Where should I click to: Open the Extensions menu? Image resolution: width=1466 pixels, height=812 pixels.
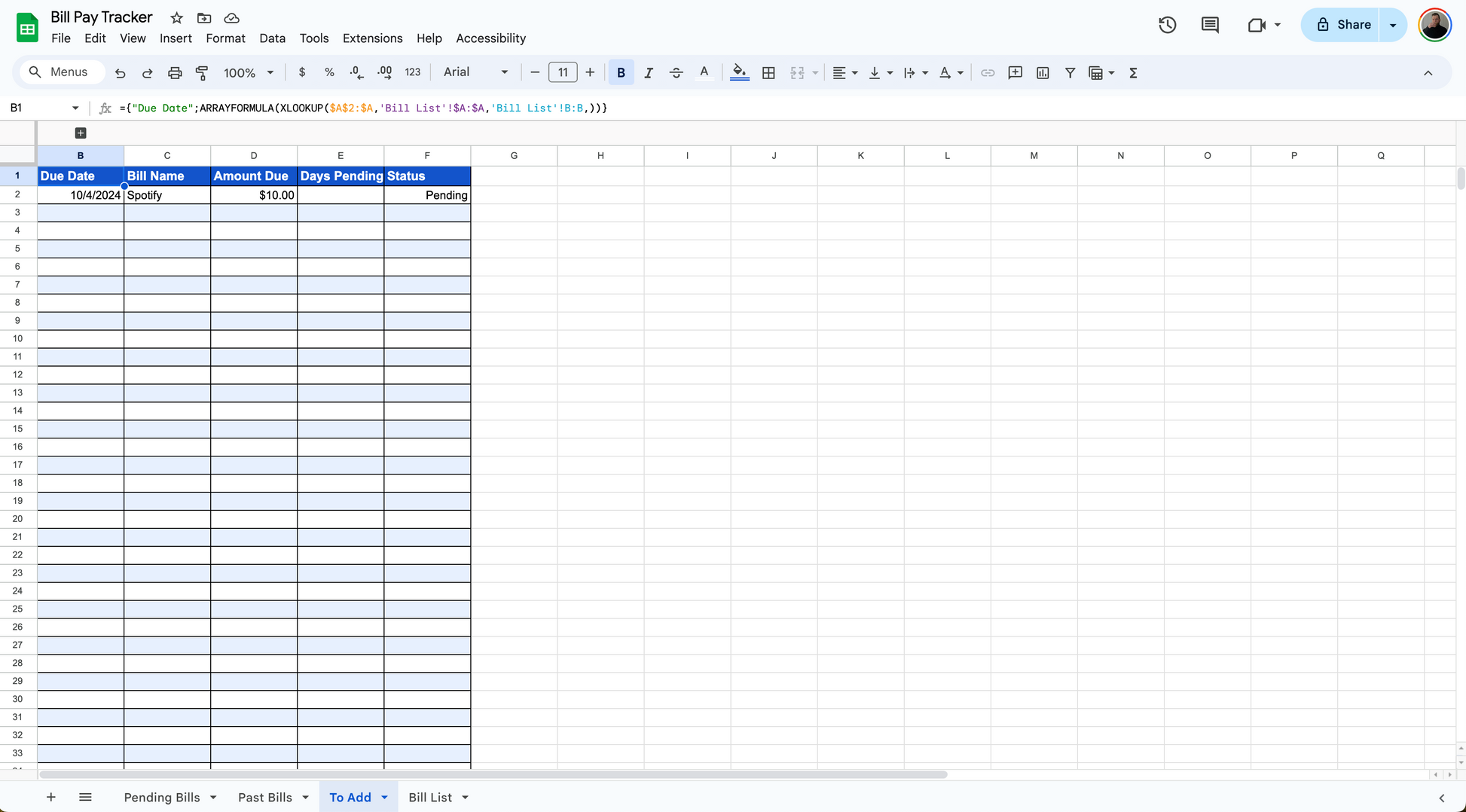tap(372, 38)
